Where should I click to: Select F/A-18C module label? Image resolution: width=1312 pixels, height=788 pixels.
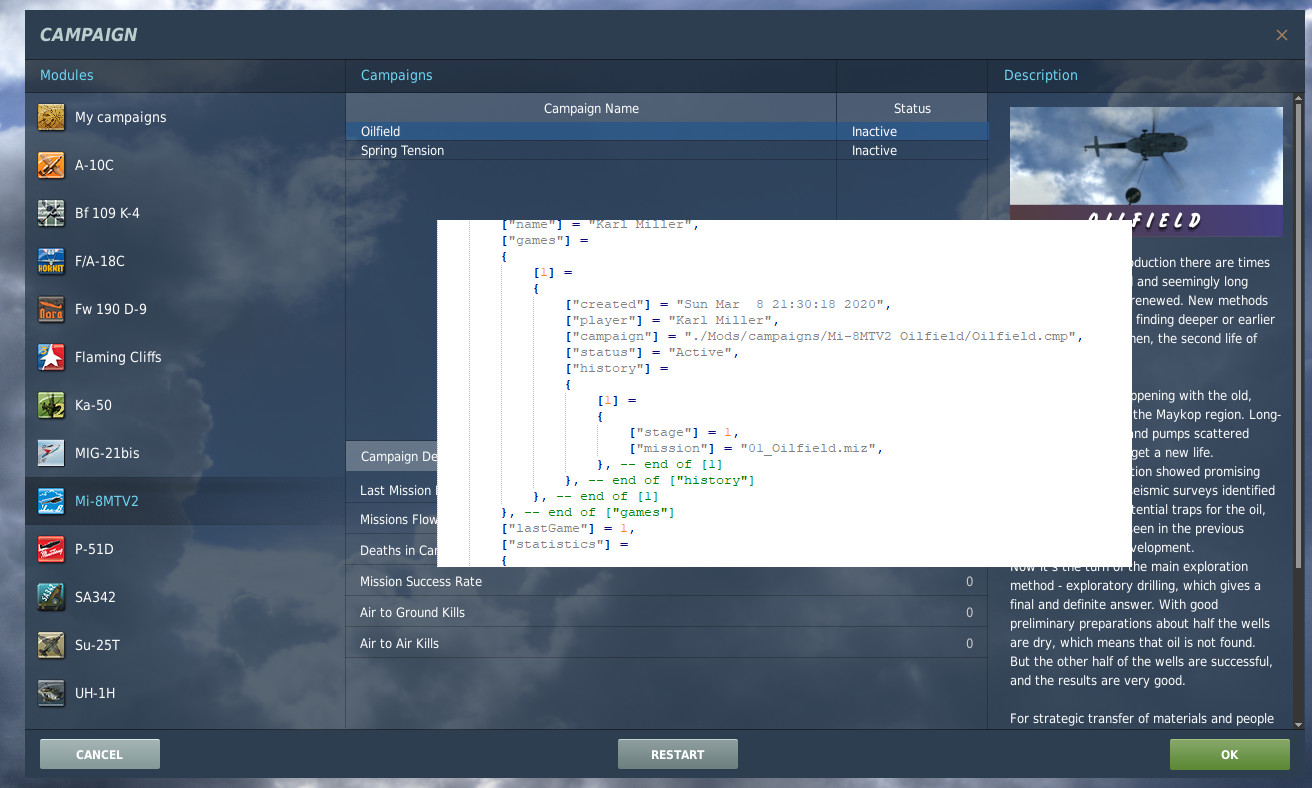coord(100,261)
